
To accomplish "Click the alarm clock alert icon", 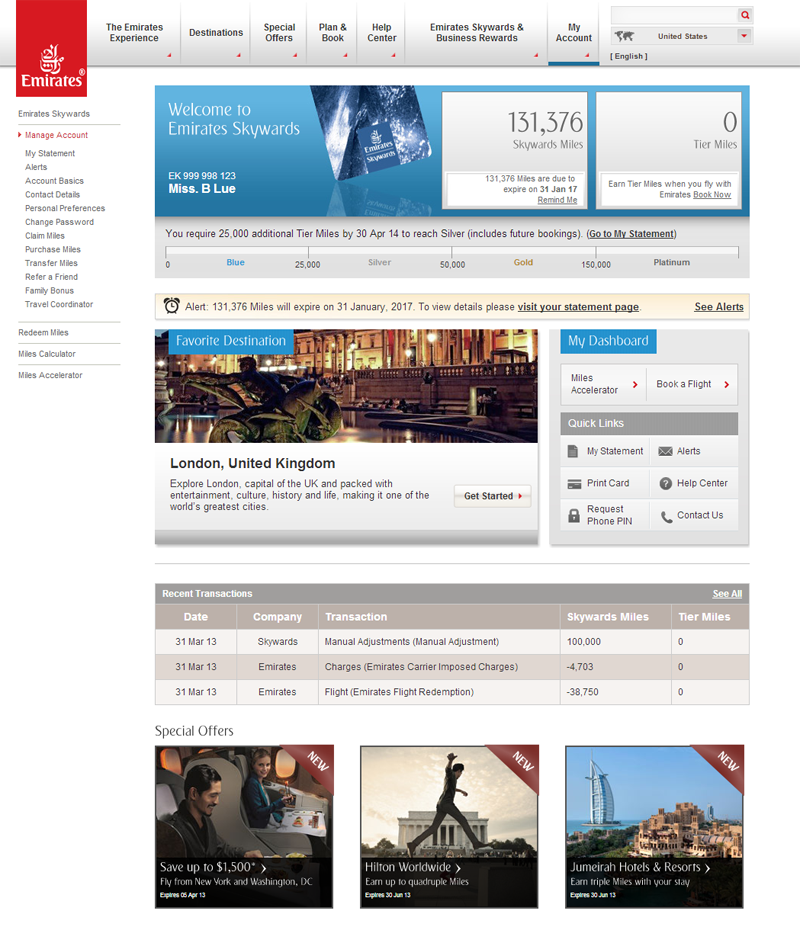I will click(x=172, y=305).
